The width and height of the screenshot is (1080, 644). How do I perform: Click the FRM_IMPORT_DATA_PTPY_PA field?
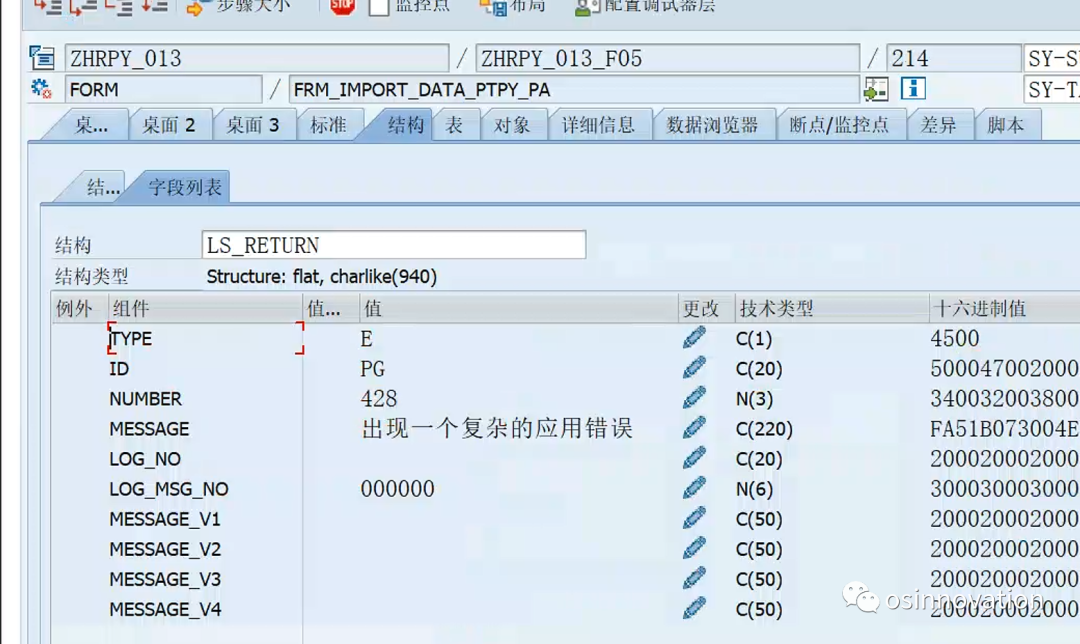tap(574, 90)
